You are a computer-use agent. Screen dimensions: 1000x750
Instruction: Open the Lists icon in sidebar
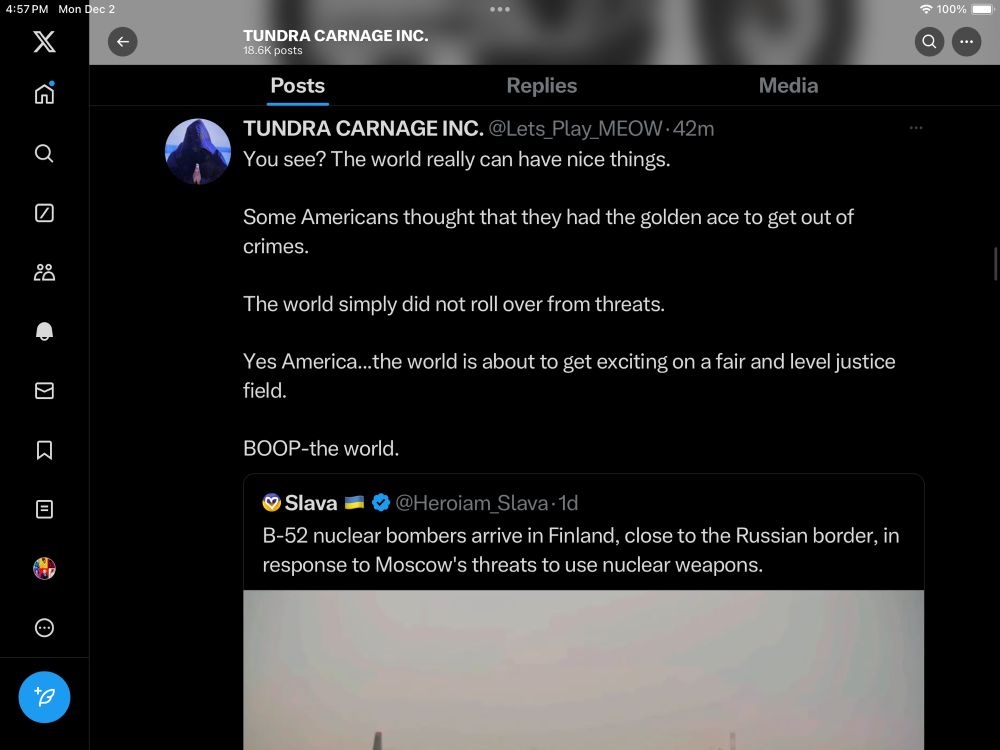(44, 509)
